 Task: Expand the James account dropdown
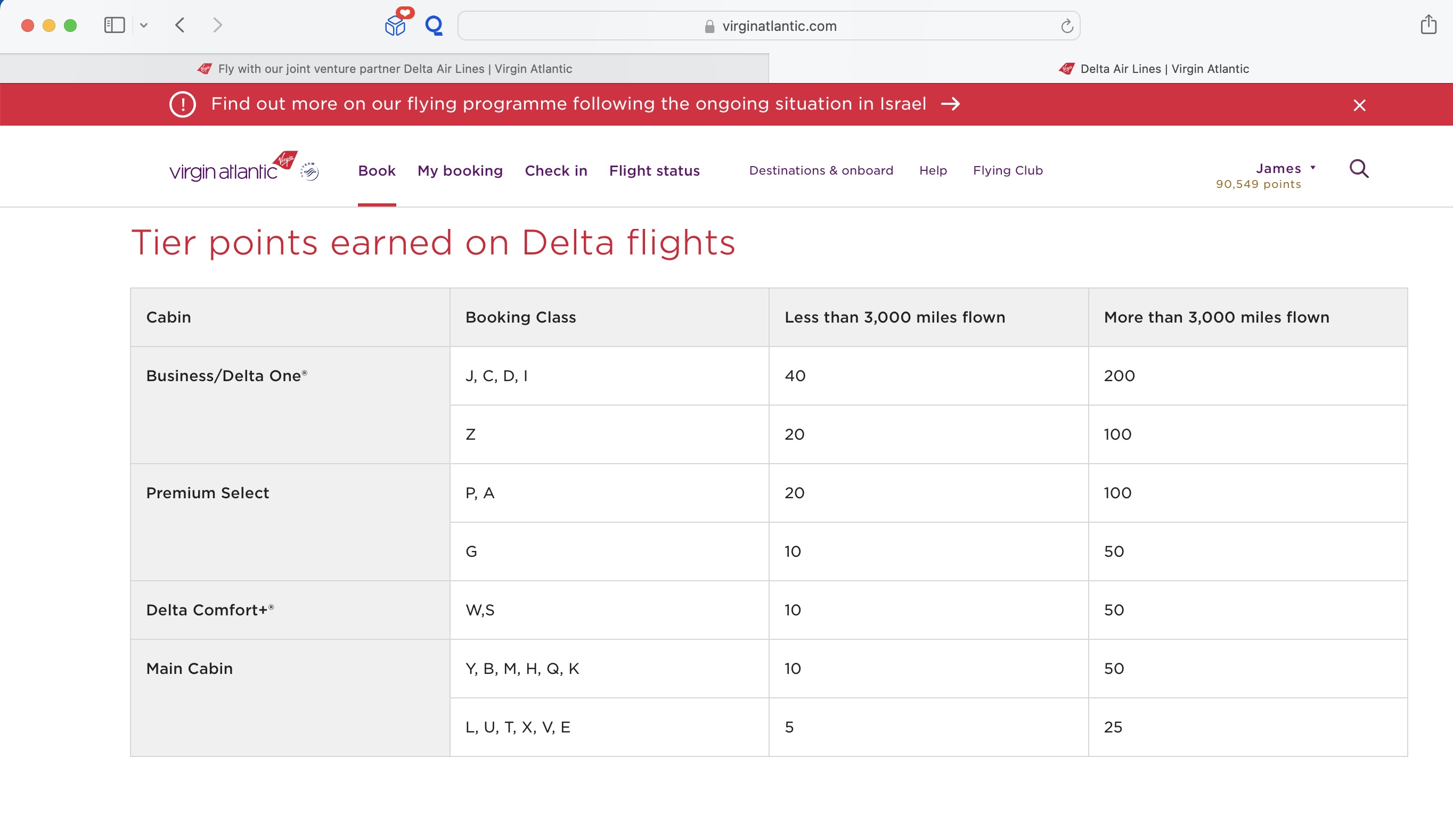(x=1285, y=168)
